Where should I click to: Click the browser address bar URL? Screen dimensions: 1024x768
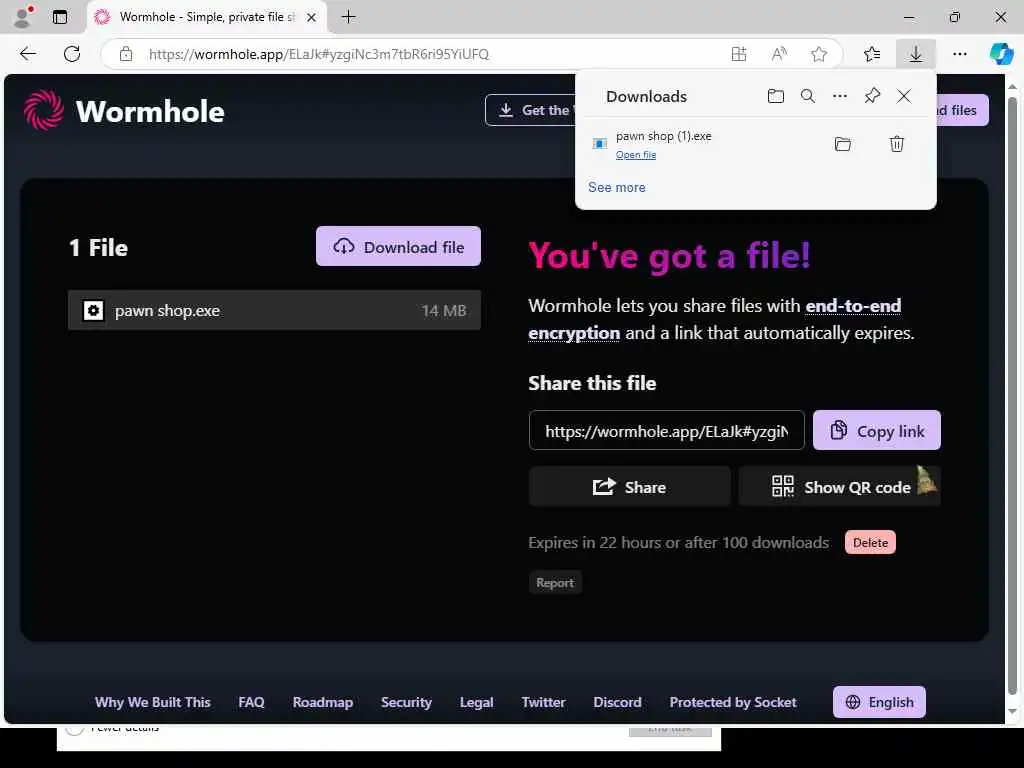[x=319, y=54]
